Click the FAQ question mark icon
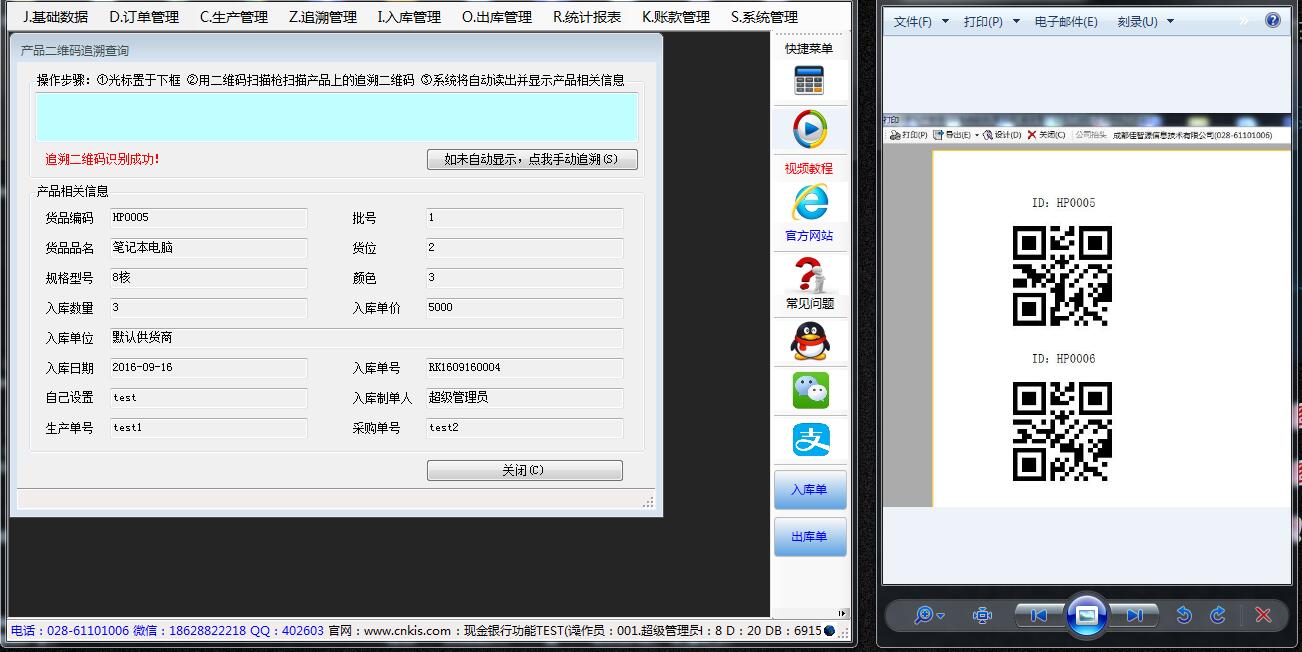The image size is (1302, 652). pyautogui.click(x=809, y=274)
